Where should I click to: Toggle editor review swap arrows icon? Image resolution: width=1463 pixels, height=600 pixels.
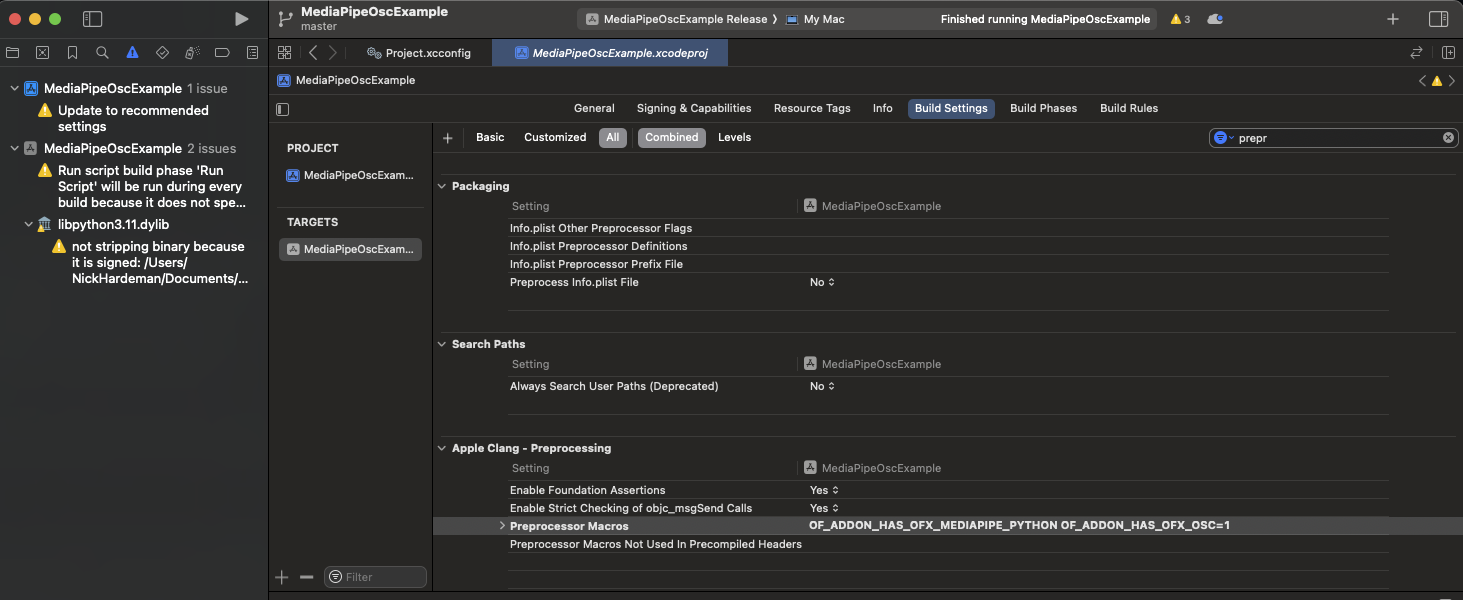pyautogui.click(x=1416, y=53)
